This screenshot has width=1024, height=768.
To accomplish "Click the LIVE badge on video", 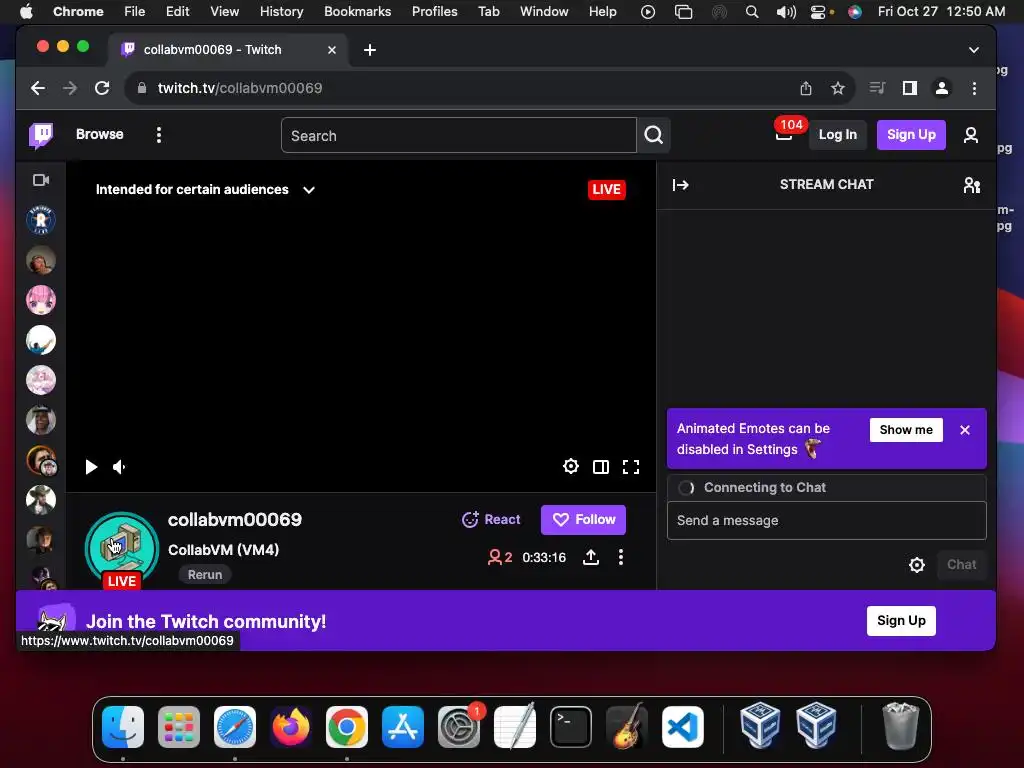I will click(x=606, y=189).
